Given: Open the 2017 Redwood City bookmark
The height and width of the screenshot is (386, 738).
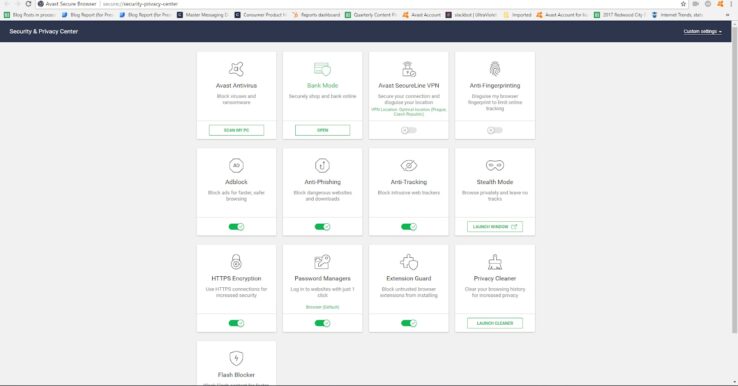Looking at the screenshot, I should (x=619, y=15).
